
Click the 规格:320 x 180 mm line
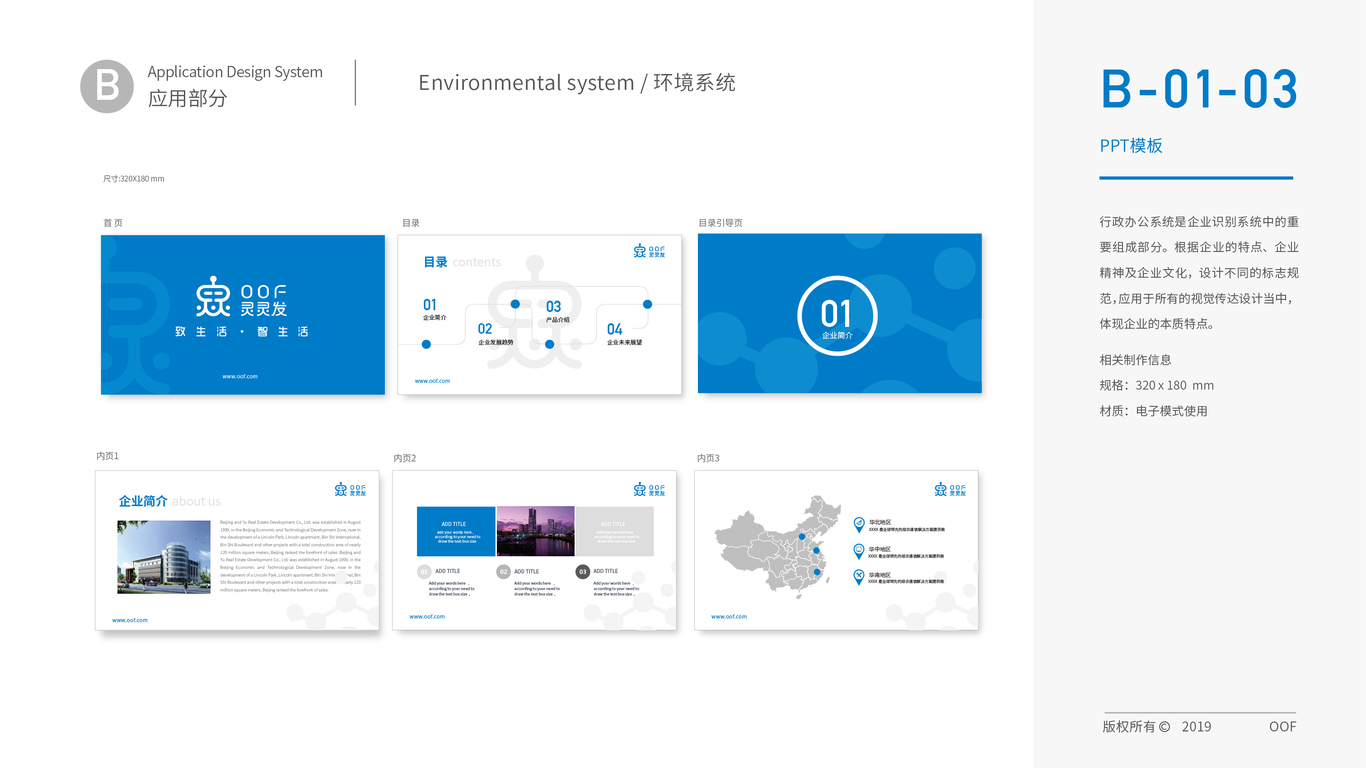pos(1156,385)
